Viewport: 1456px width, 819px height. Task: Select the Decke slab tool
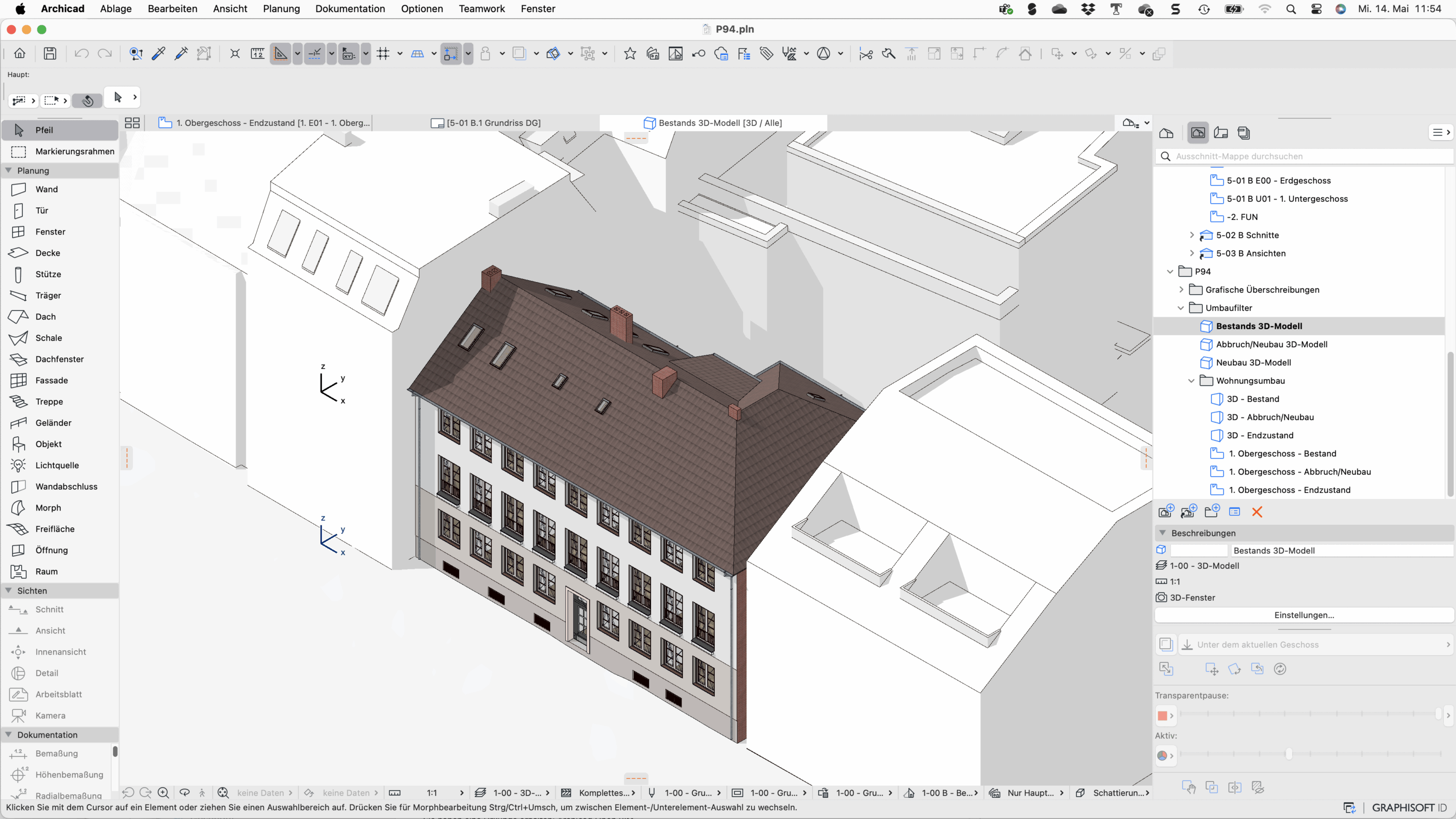coord(59,253)
